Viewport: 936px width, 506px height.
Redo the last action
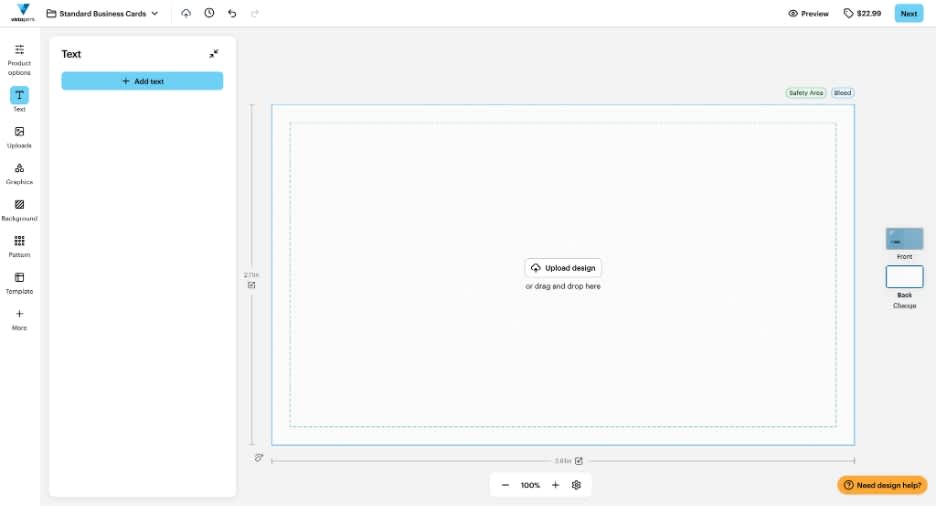pyautogui.click(x=255, y=13)
